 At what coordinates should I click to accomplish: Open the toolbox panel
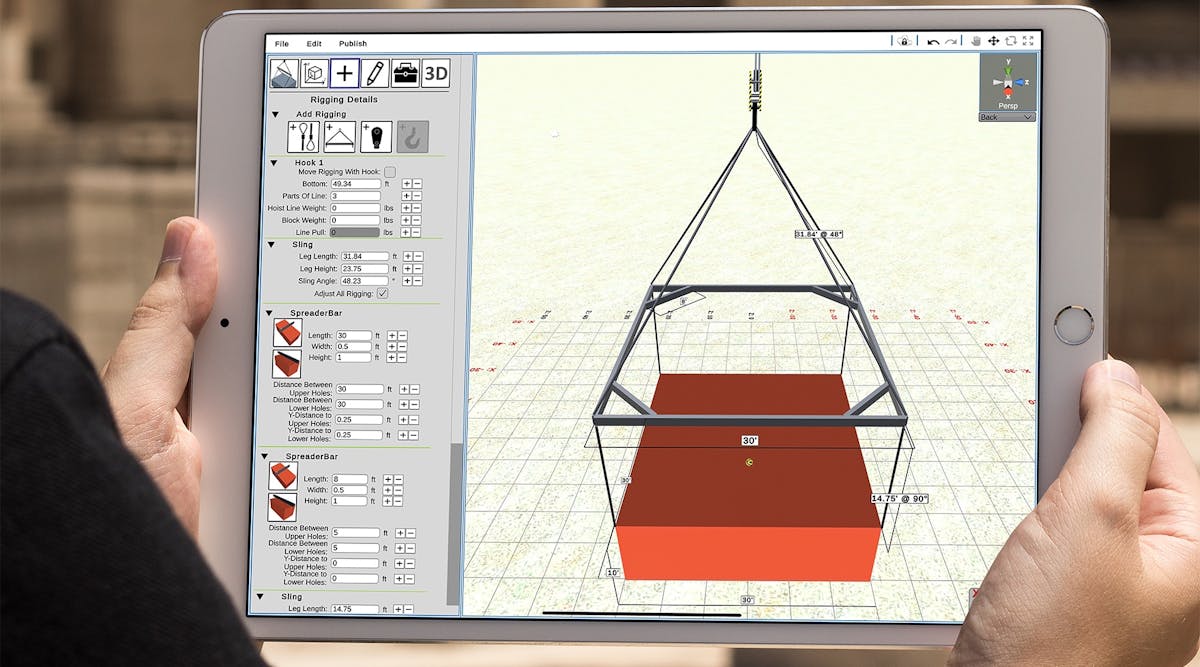406,73
